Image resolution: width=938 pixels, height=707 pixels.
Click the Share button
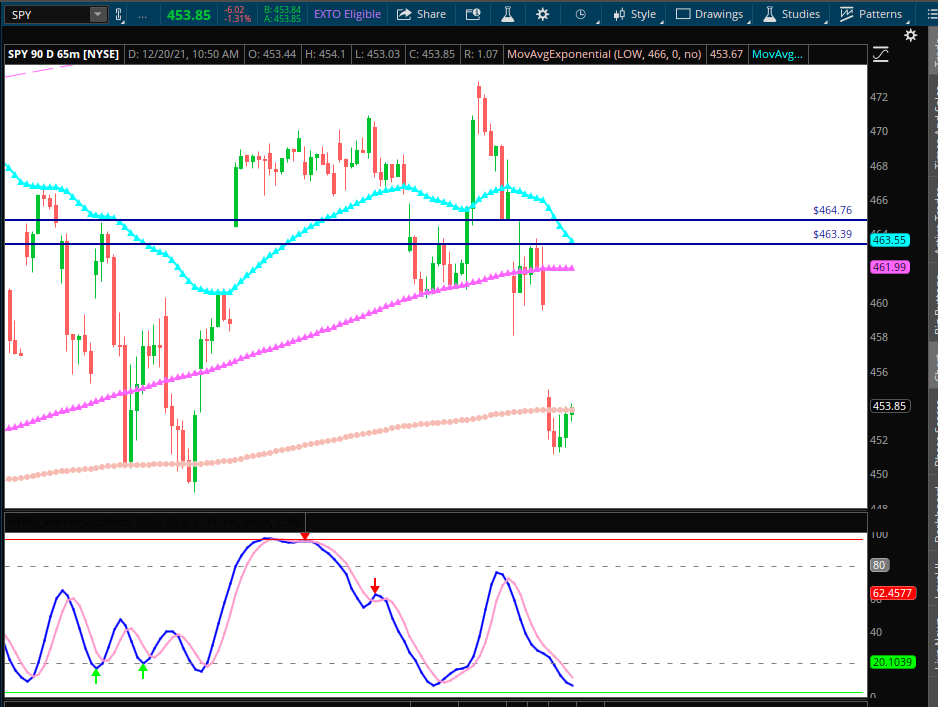point(420,14)
